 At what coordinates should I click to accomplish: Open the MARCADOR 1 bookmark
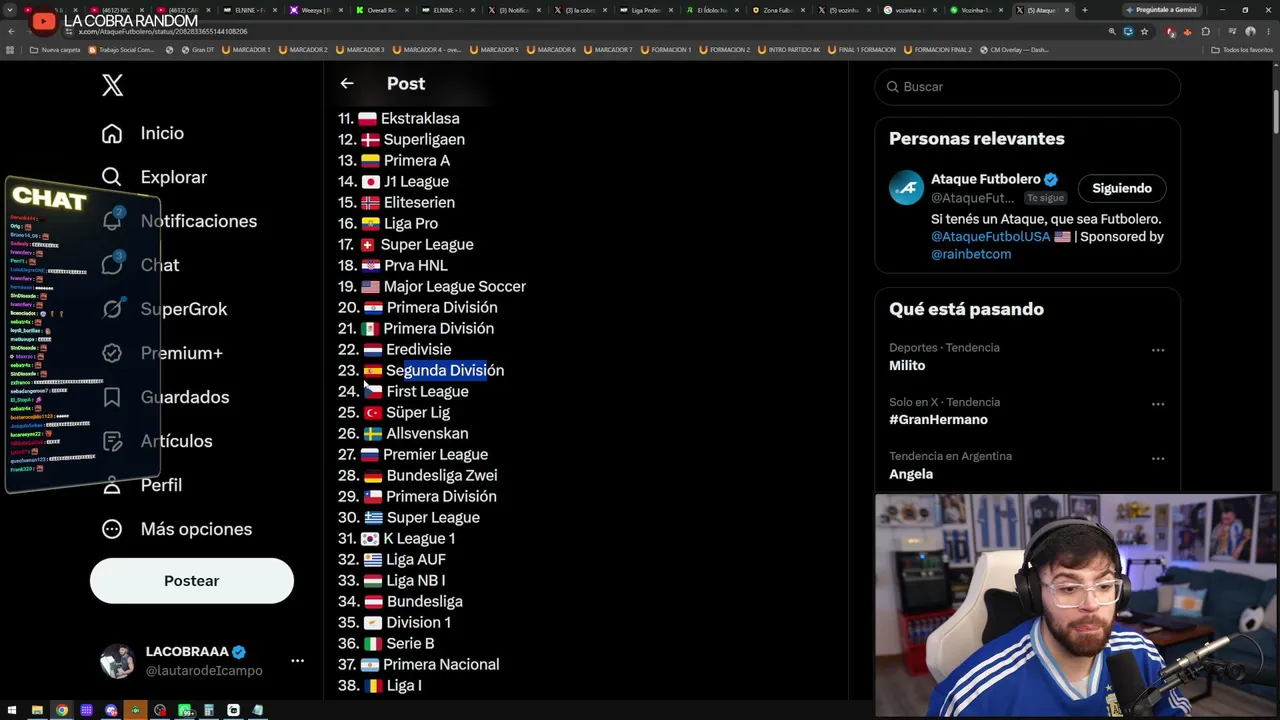click(247, 50)
